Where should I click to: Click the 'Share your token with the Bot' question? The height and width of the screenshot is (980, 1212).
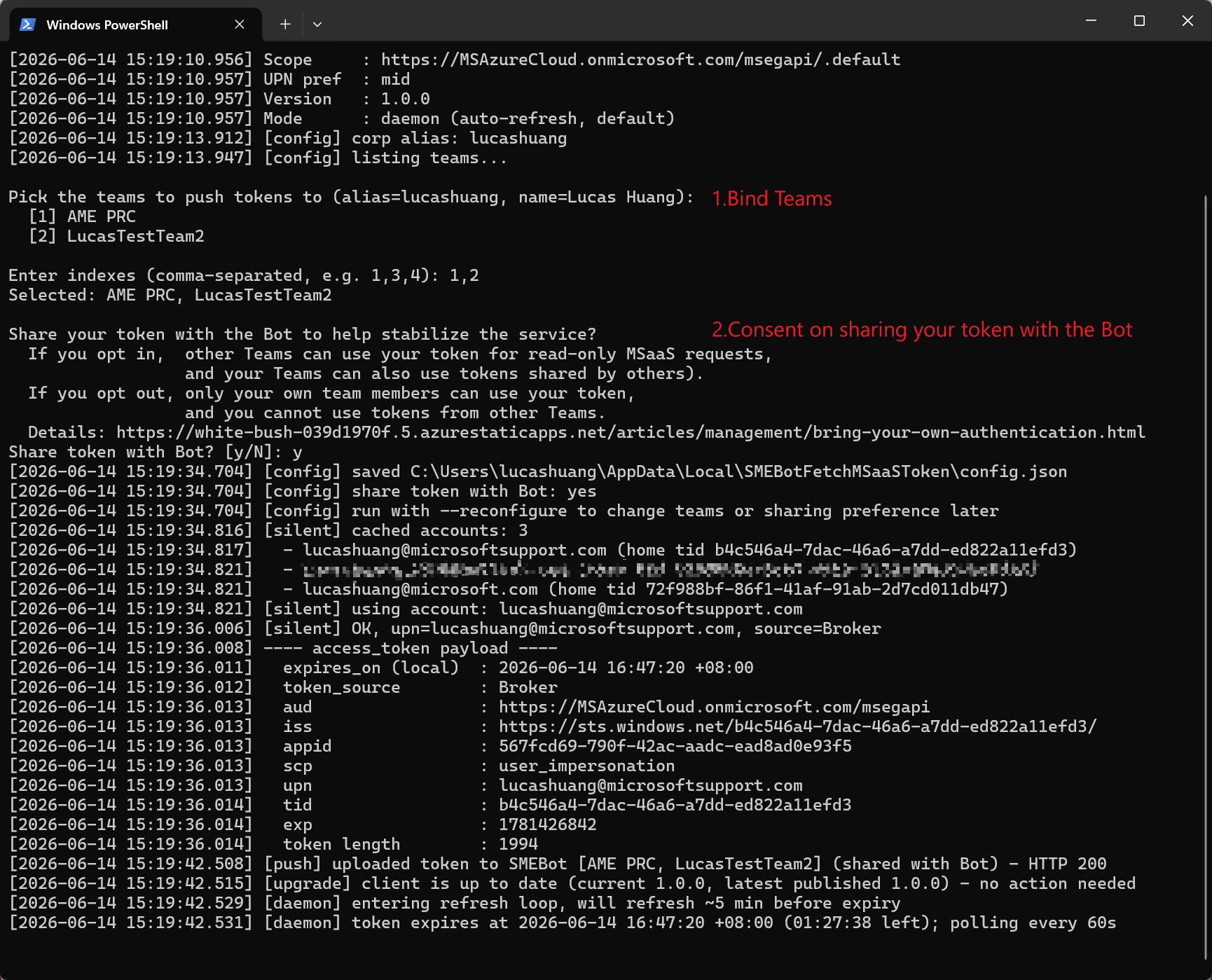click(x=303, y=334)
